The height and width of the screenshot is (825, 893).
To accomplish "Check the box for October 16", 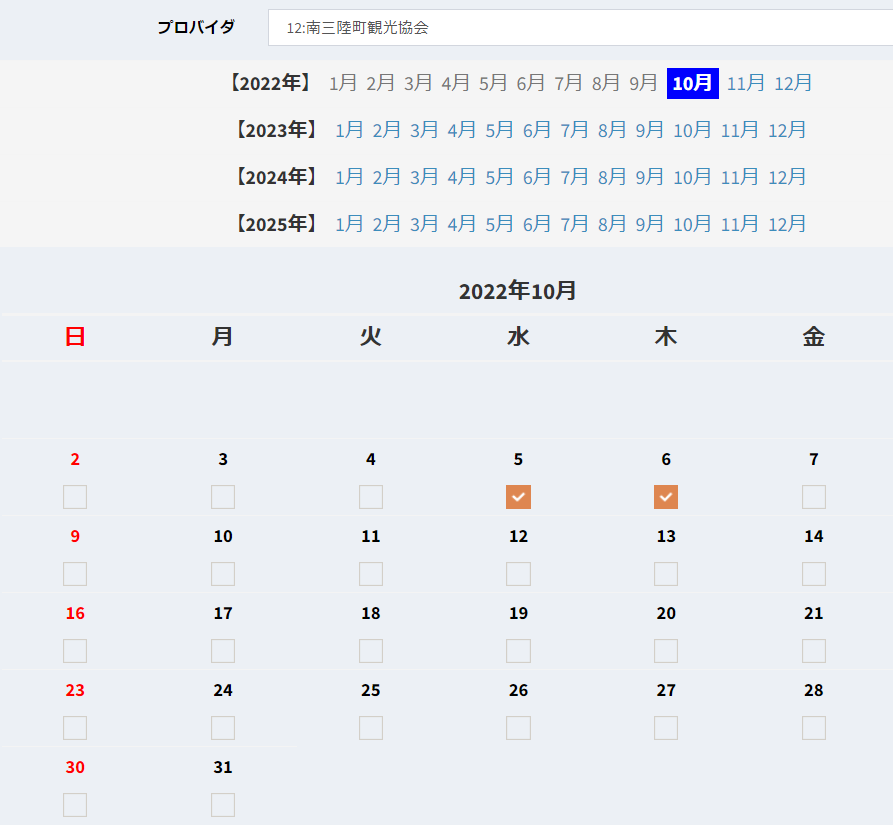I will coord(75,651).
